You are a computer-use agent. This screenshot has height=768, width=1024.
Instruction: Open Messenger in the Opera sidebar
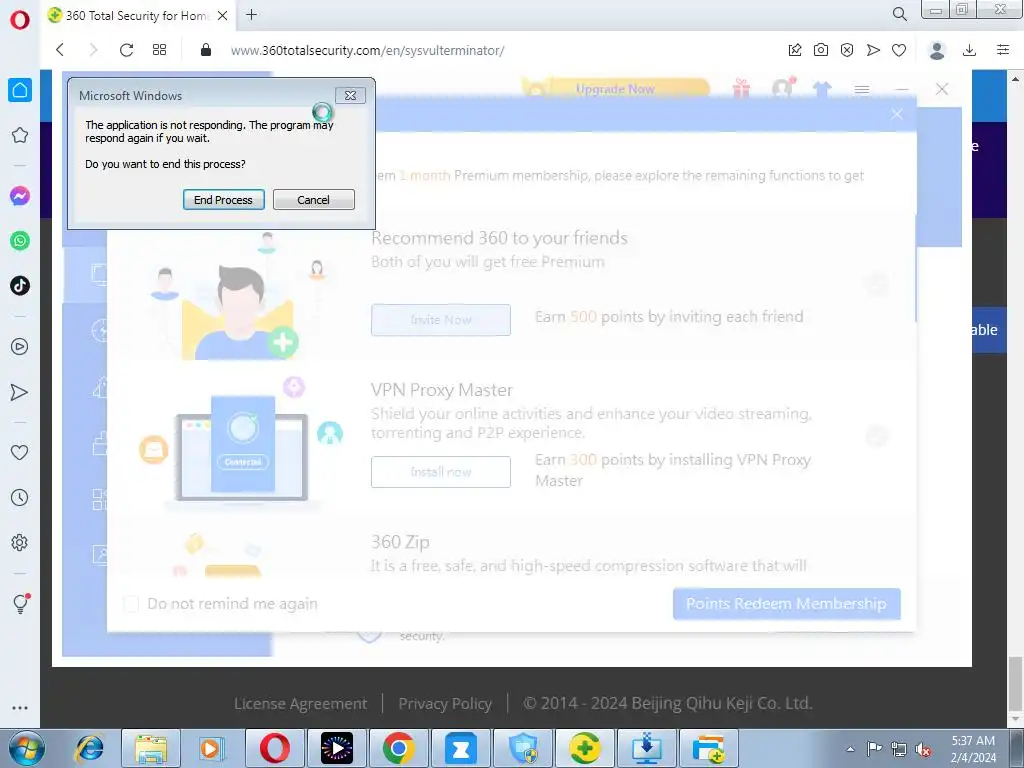tap(20, 196)
